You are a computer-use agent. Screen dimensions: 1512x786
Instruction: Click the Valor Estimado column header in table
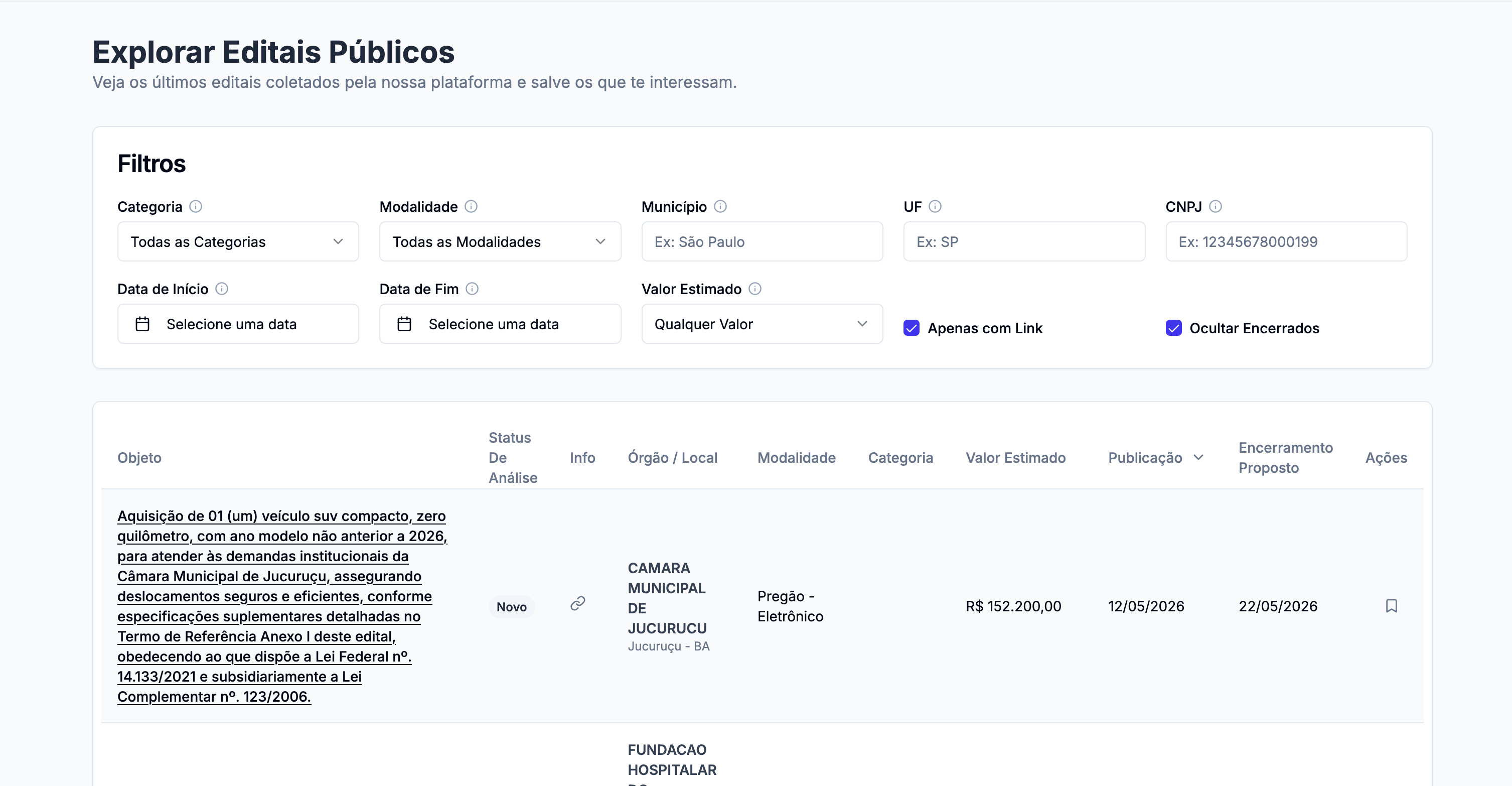(x=1015, y=458)
